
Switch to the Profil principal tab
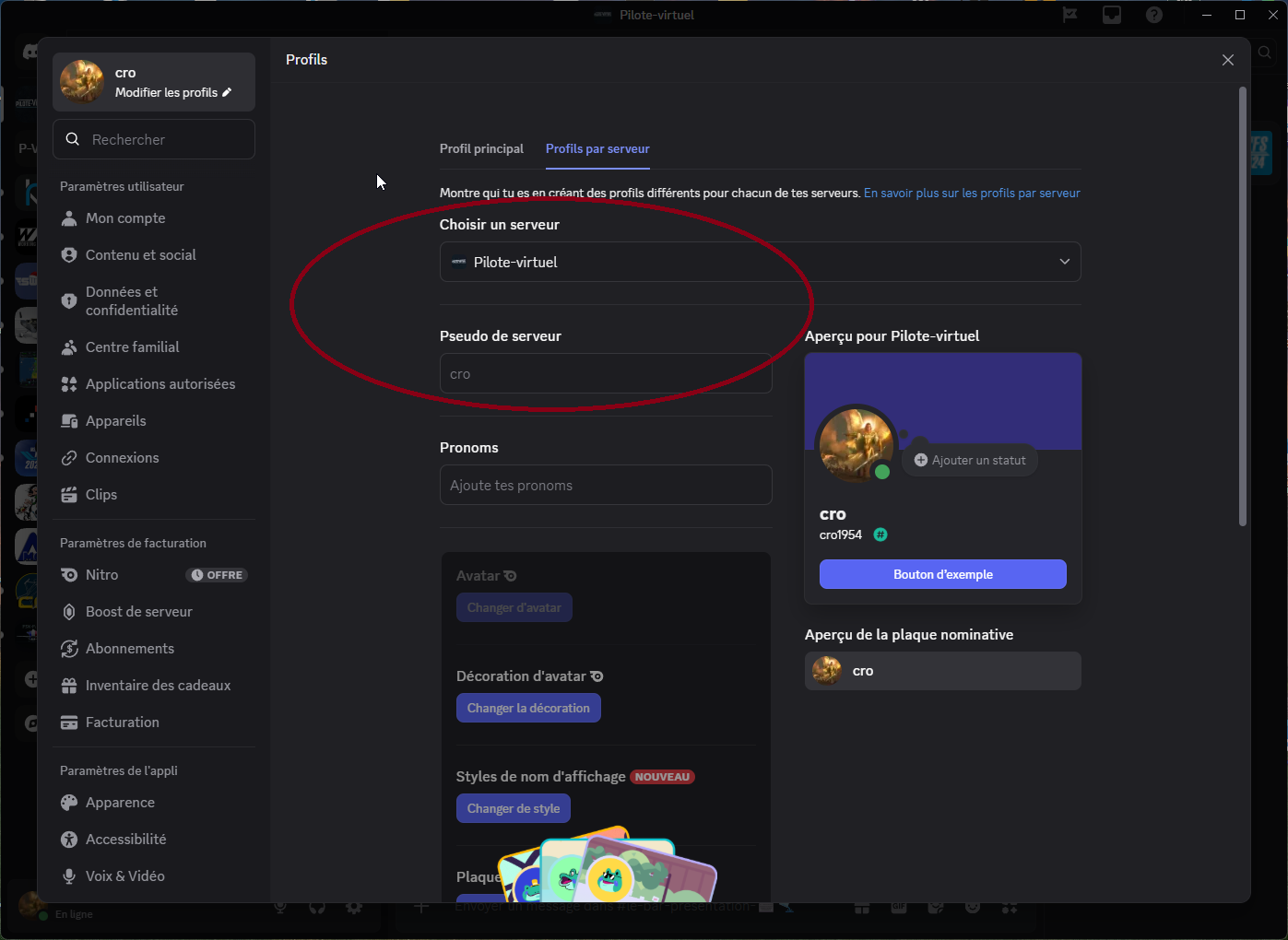(x=481, y=149)
